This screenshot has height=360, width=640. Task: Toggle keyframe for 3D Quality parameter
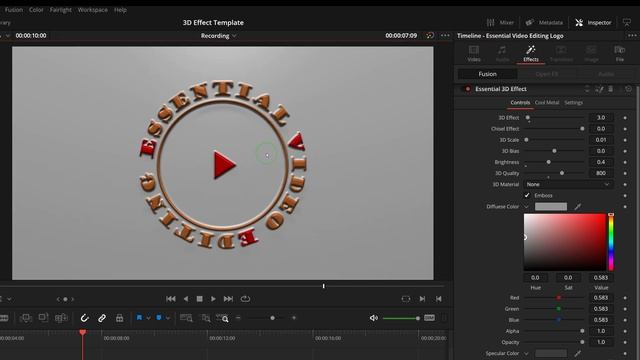(x=625, y=173)
